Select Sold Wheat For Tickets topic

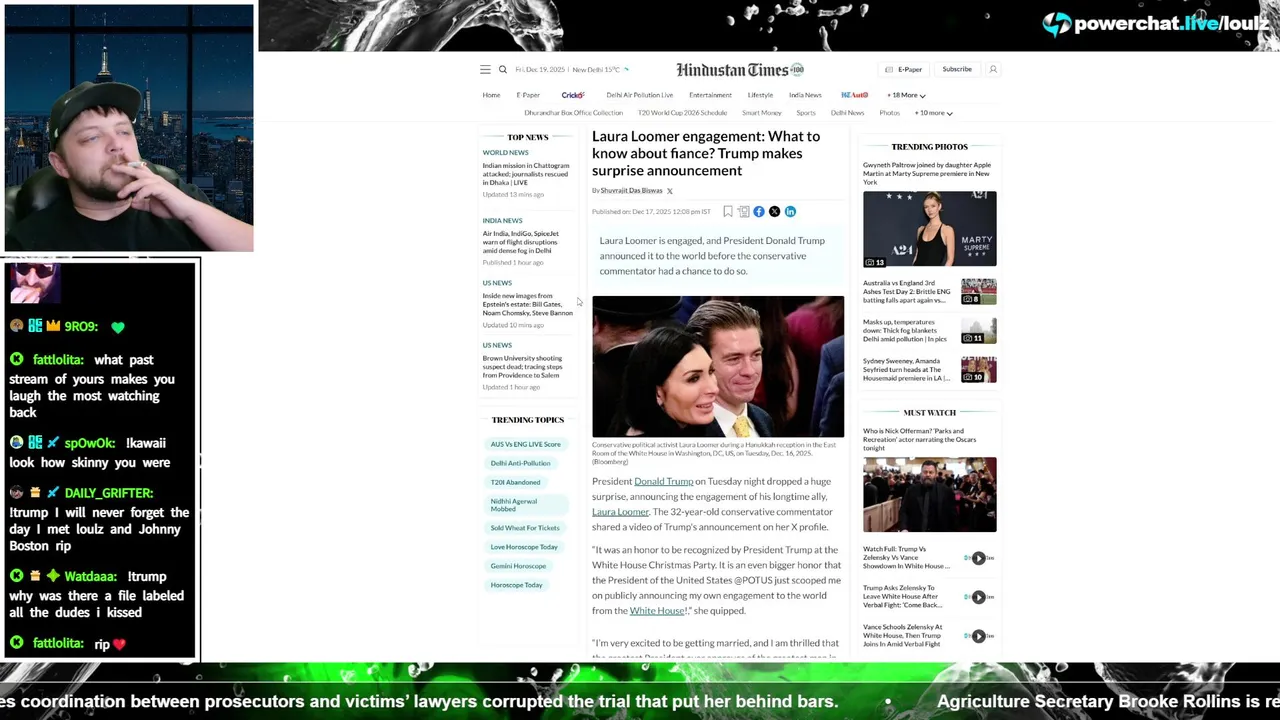pos(525,528)
